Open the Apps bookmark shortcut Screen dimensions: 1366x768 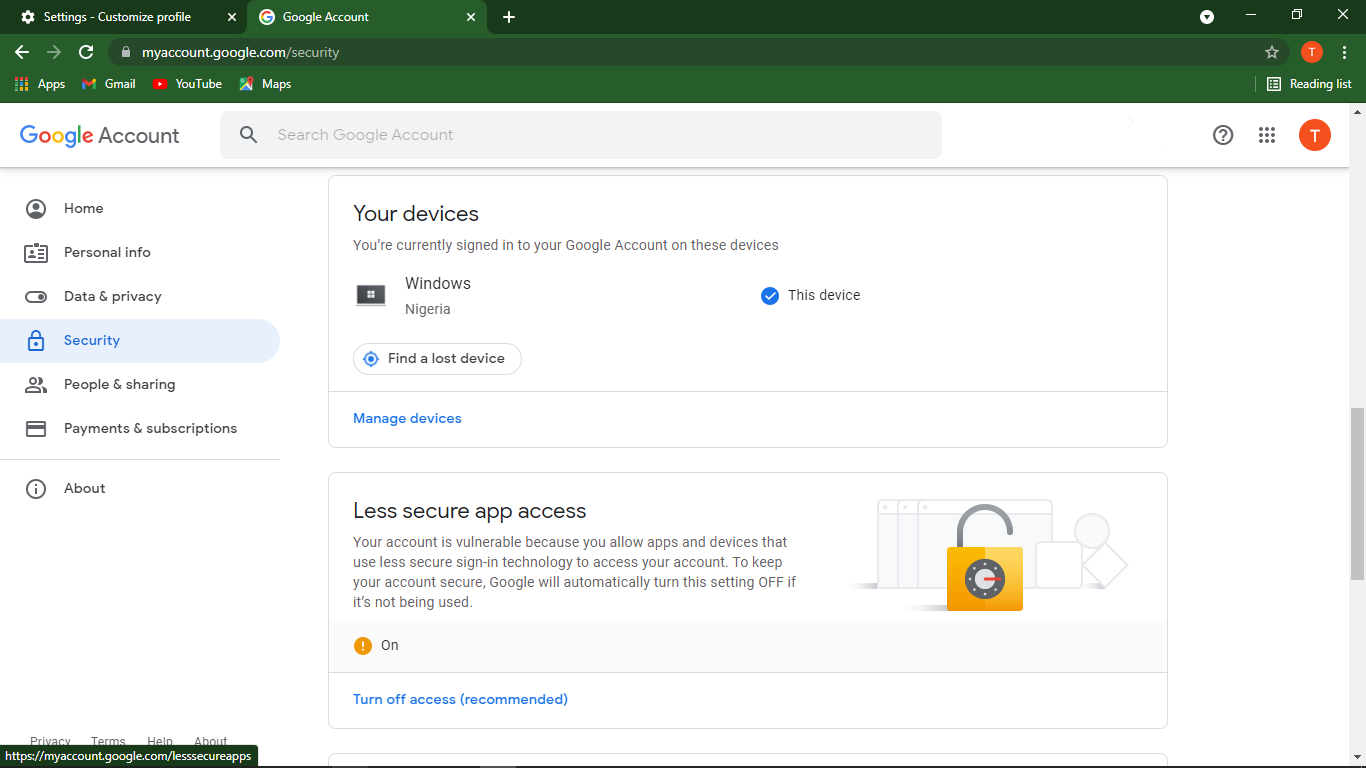pyautogui.click(x=41, y=84)
